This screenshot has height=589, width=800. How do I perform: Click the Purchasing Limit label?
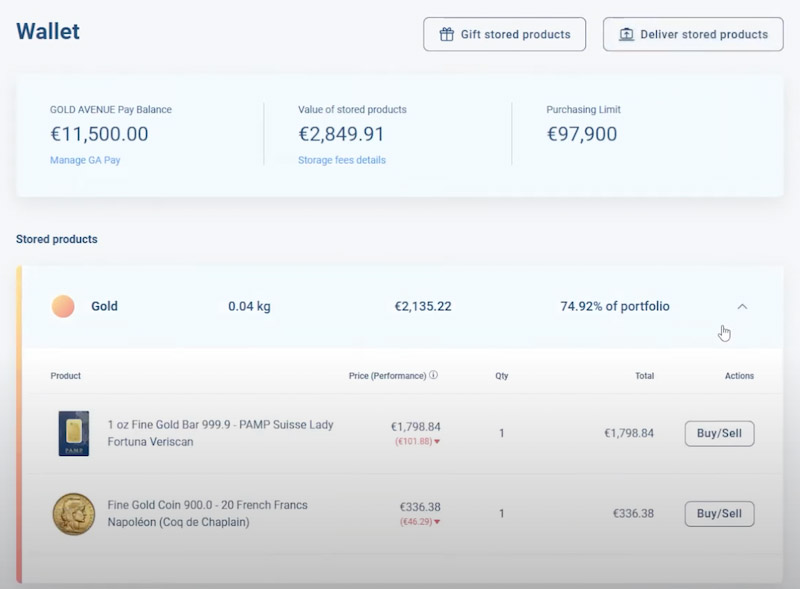[583, 109]
